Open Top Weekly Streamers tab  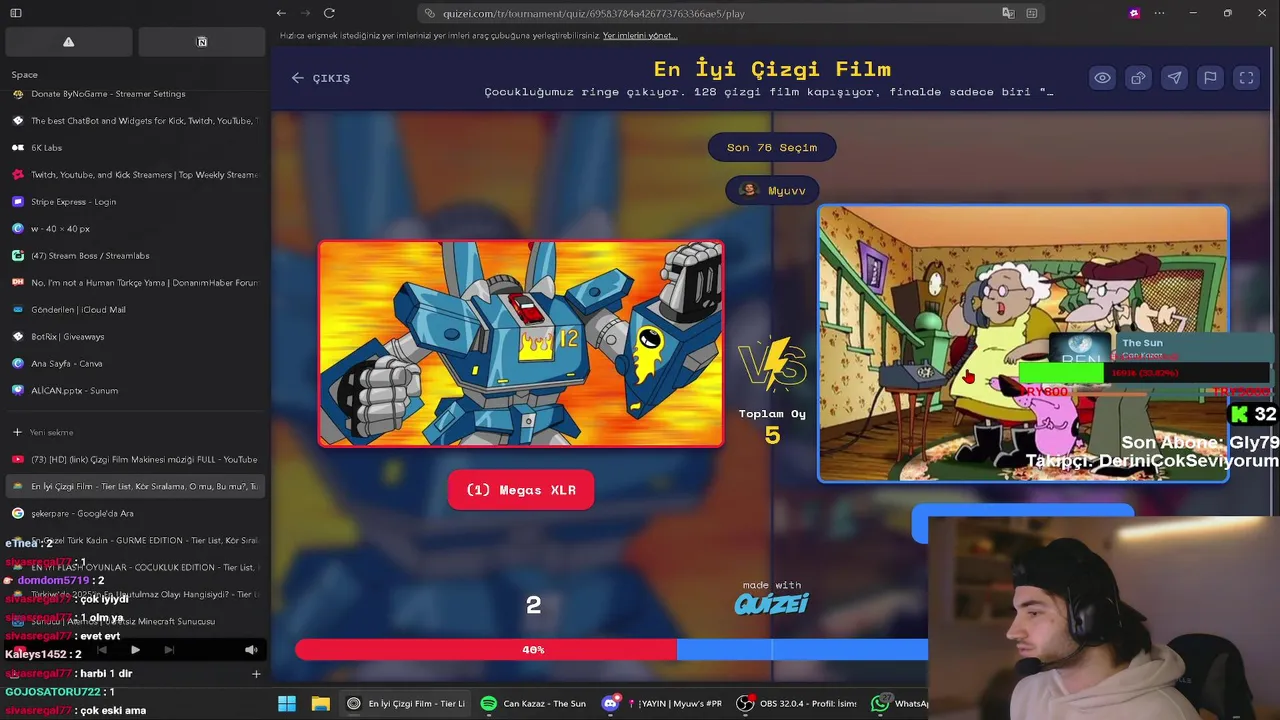click(x=135, y=175)
